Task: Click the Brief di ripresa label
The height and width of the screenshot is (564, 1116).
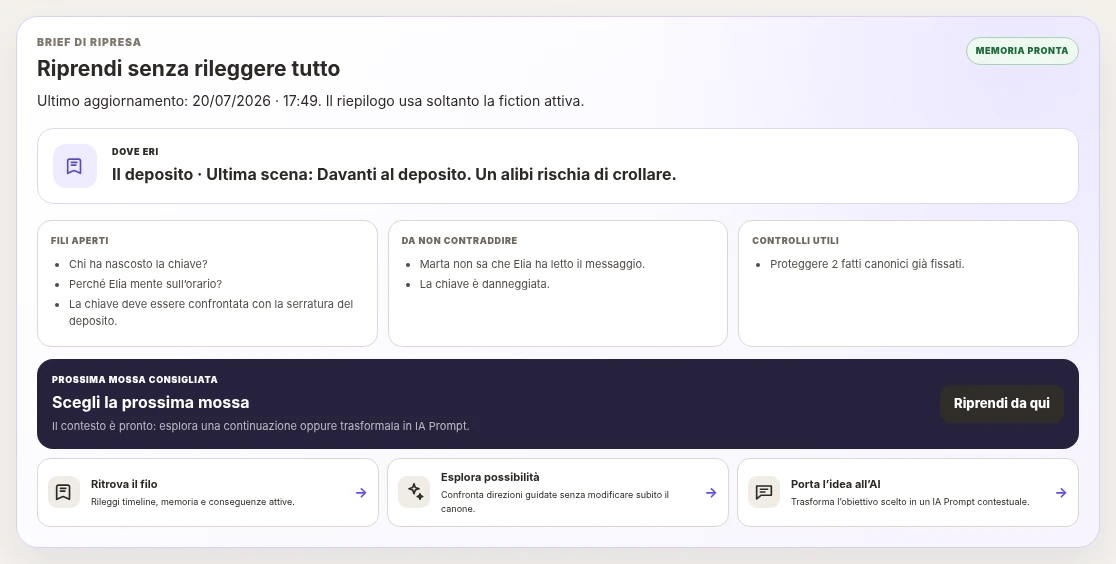Action: [89, 42]
